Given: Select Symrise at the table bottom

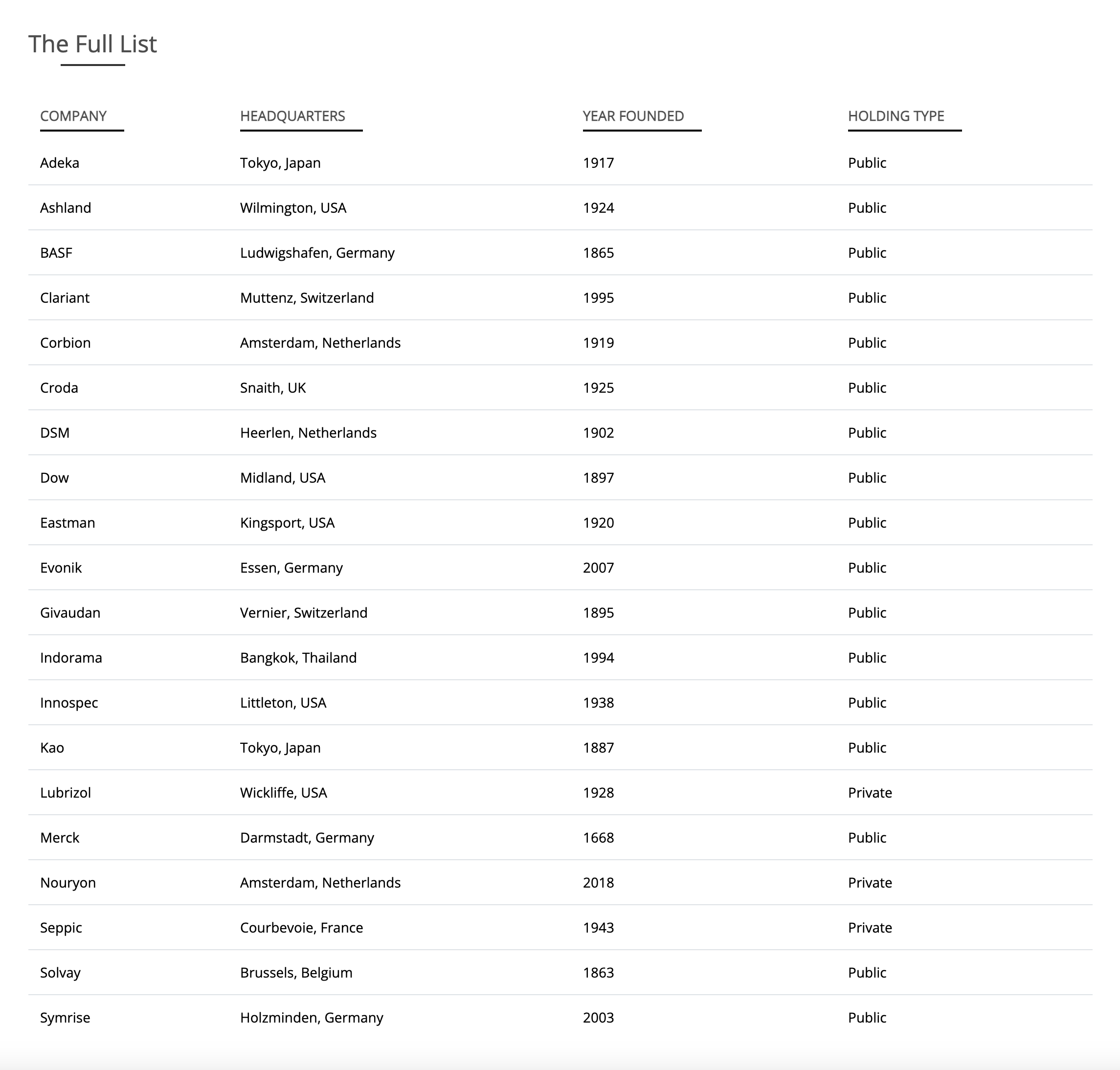Looking at the screenshot, I should pos(65,1018).
